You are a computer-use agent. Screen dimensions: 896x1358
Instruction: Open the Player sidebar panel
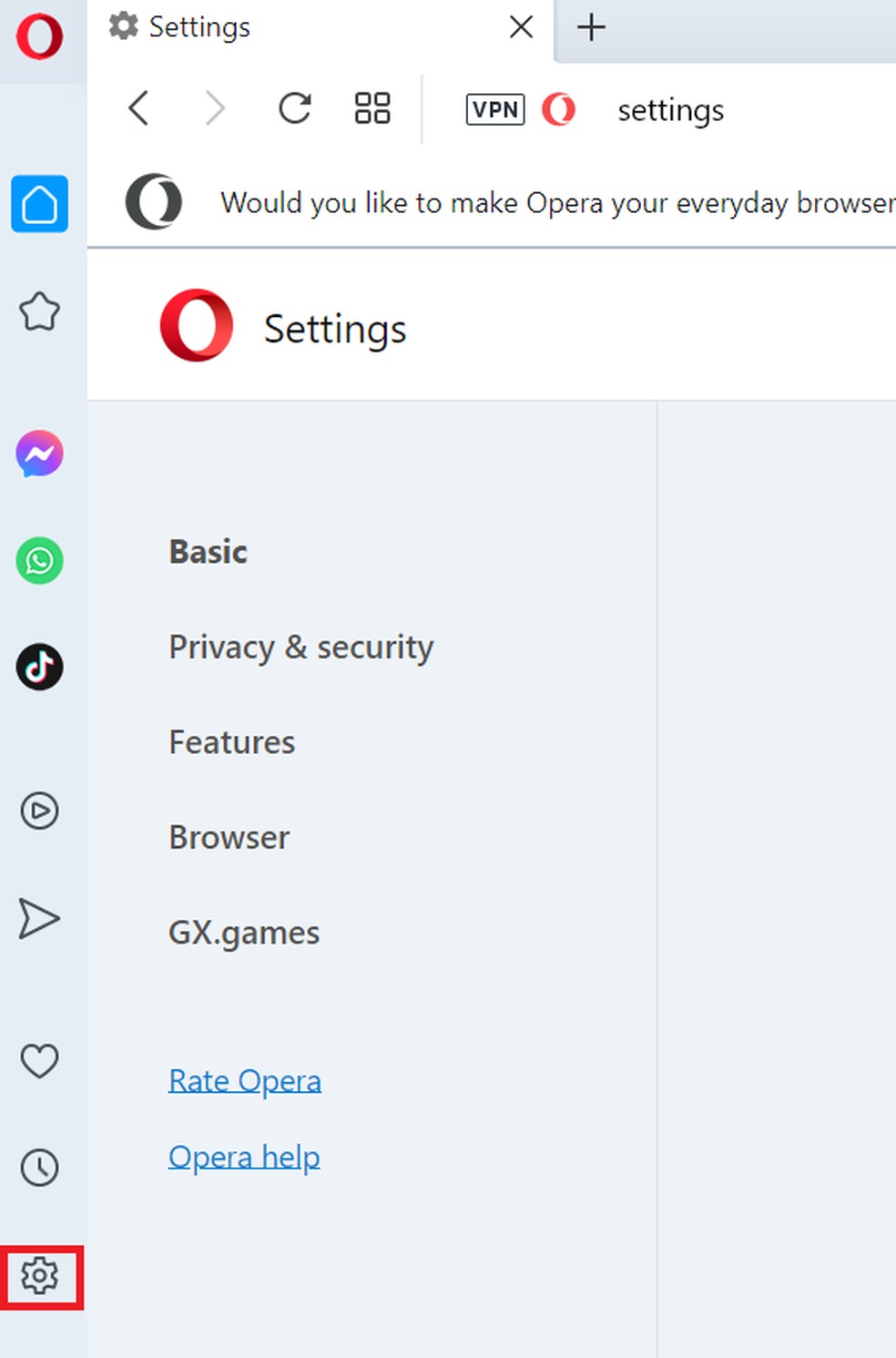[39, 811]
